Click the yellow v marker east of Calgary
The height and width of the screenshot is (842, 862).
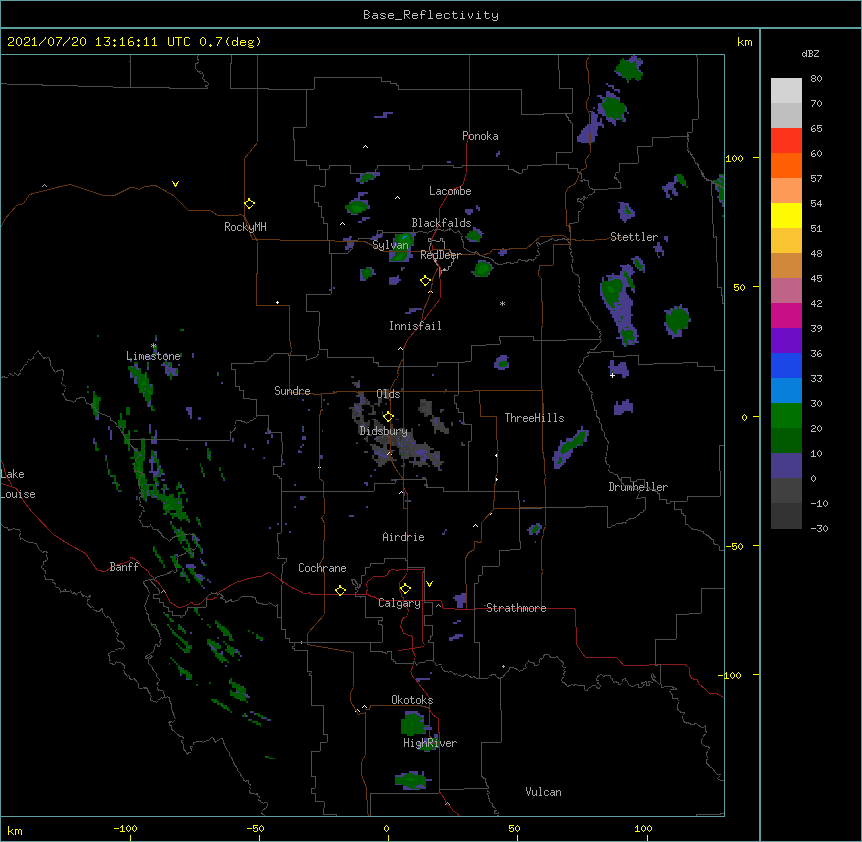pyautogui.click(x=429, y=584)
